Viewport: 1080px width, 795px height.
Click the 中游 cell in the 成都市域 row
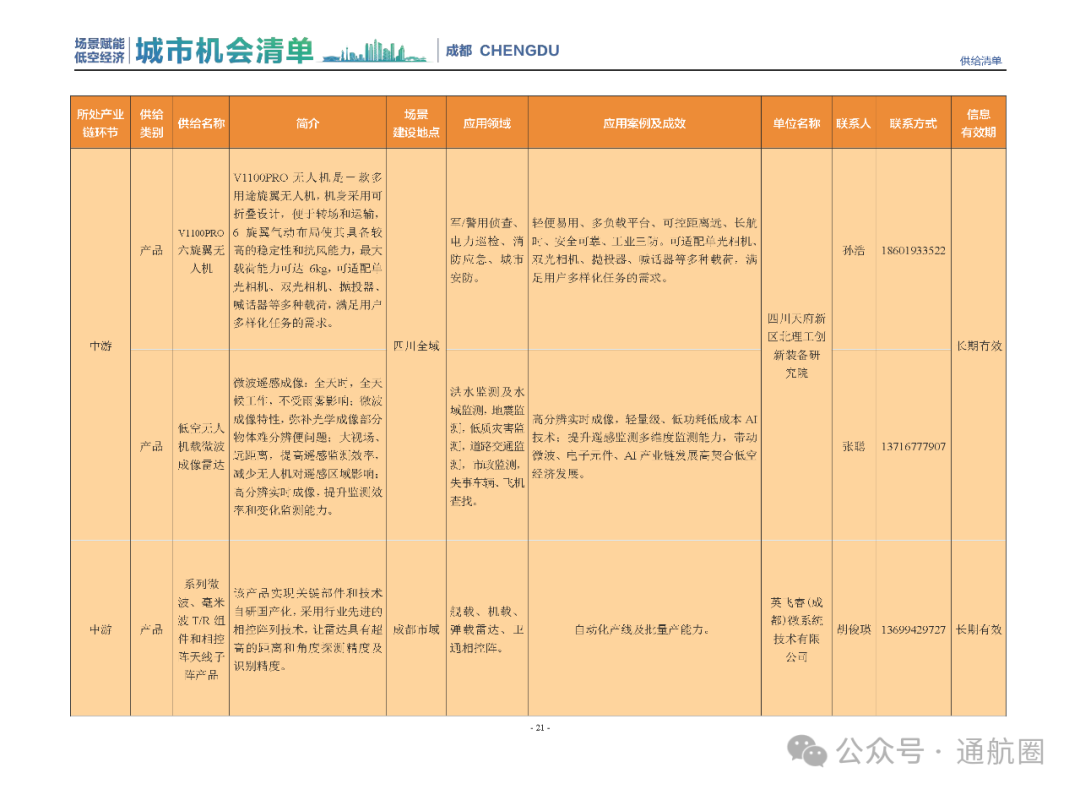pos(101,629)
